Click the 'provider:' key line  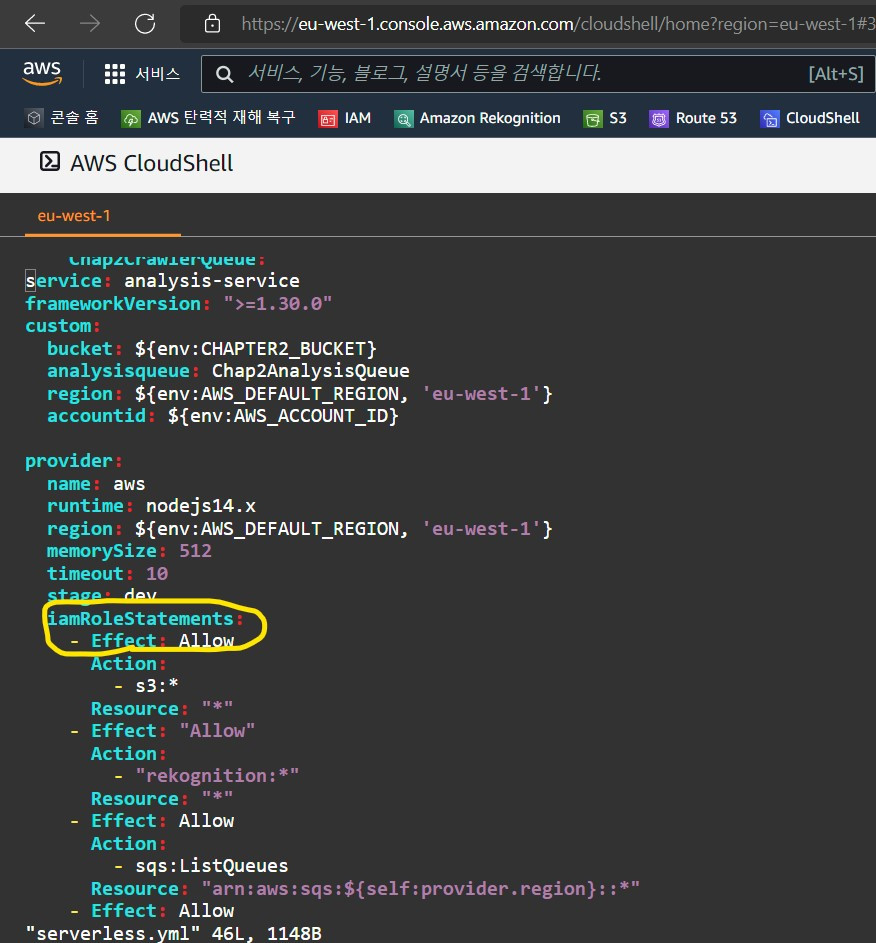coord(74,461)
